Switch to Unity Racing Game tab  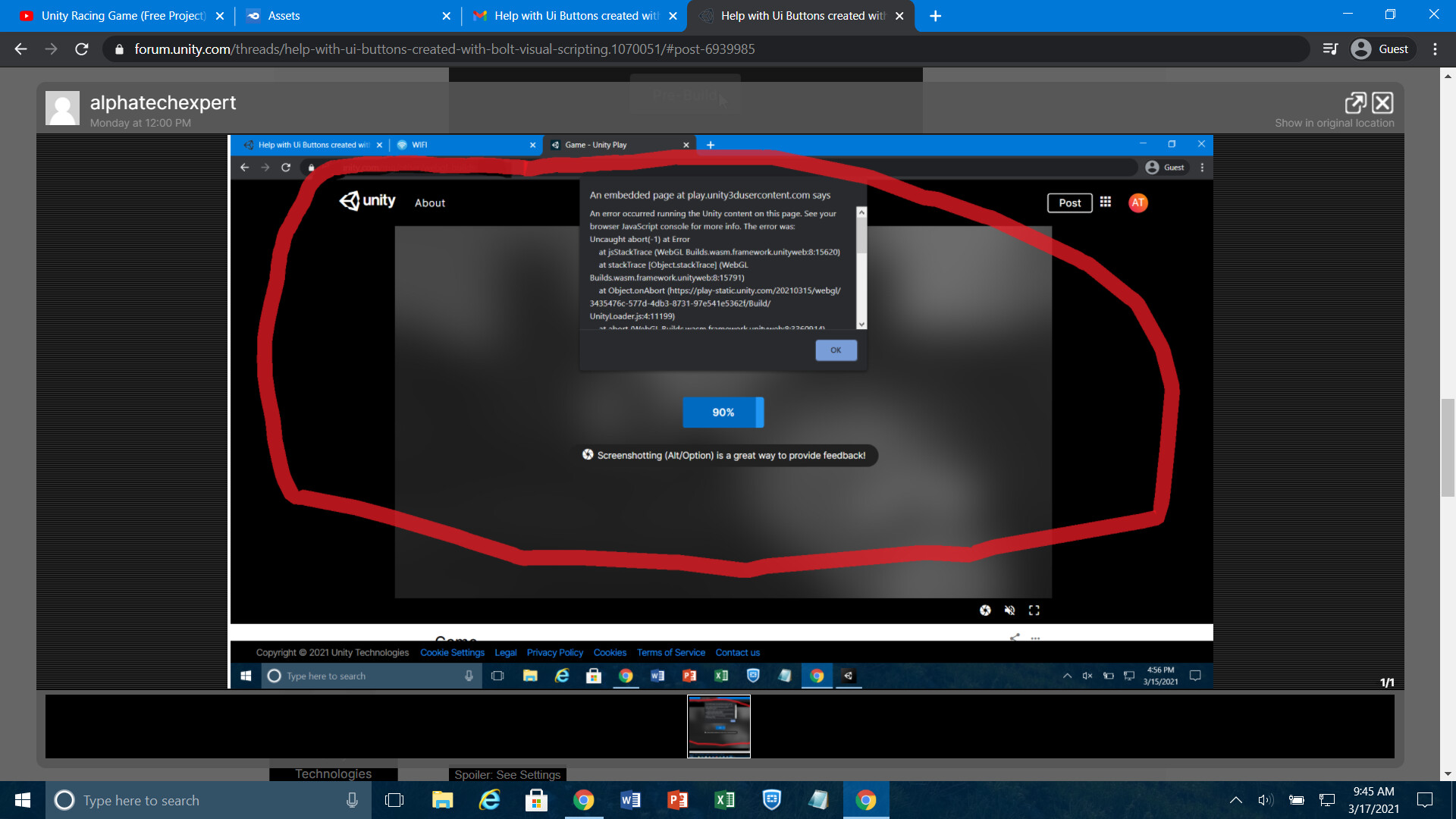[x=121, y=16]
